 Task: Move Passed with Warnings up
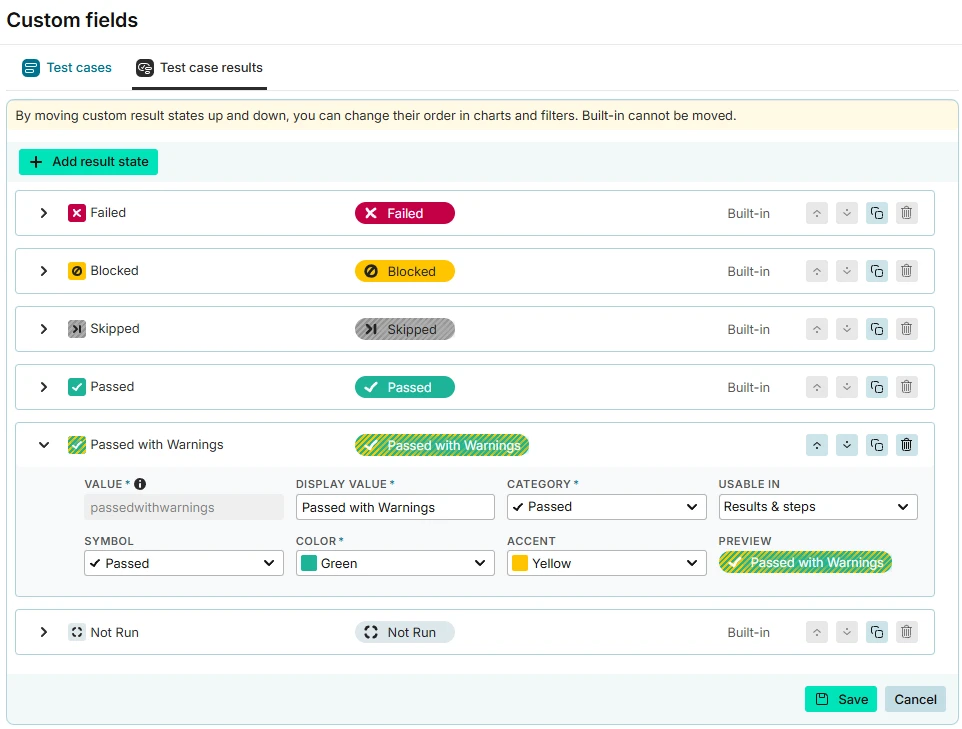click(x=817, y=445)
